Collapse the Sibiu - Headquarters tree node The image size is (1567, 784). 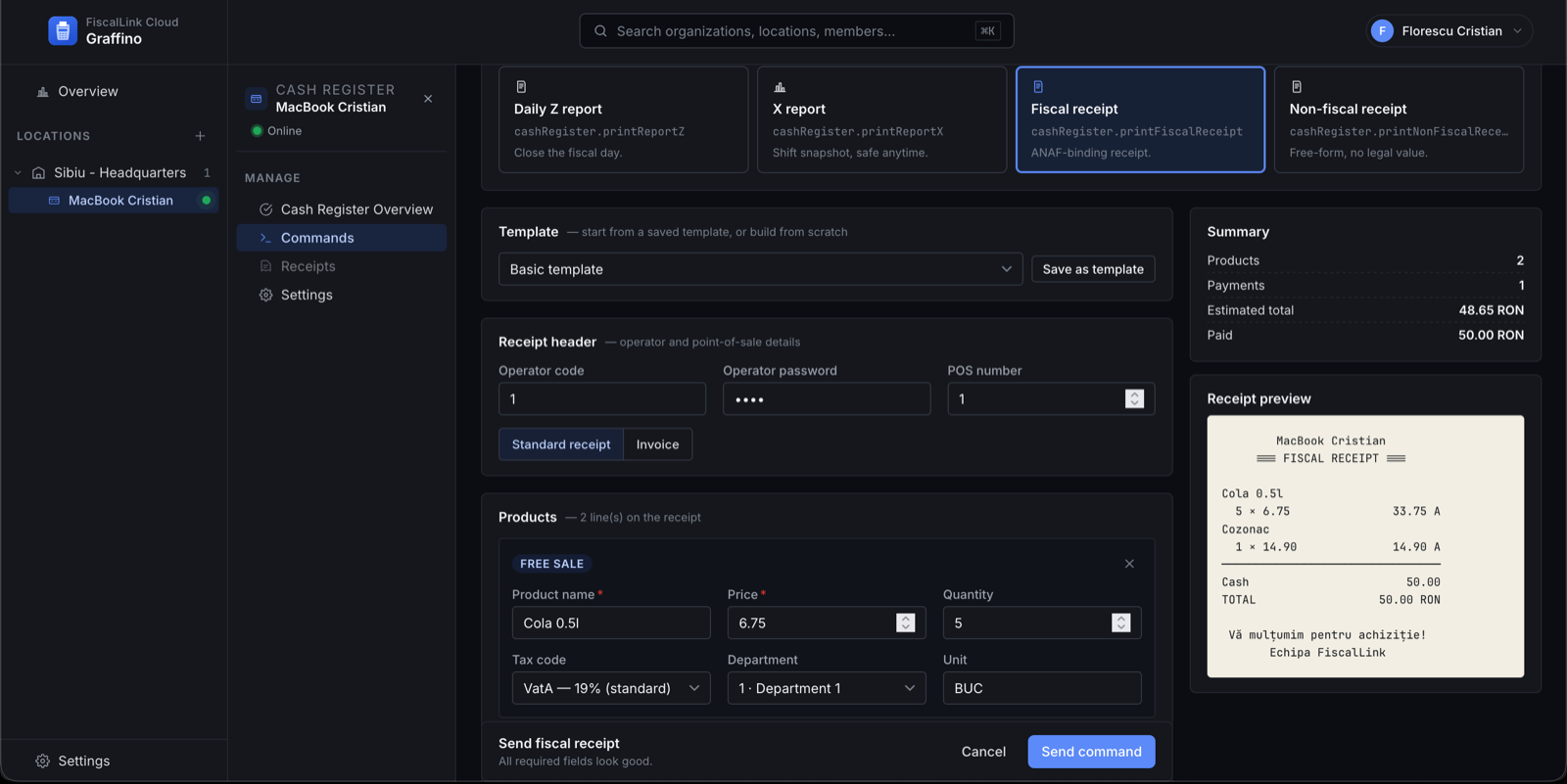pos(18,172)
